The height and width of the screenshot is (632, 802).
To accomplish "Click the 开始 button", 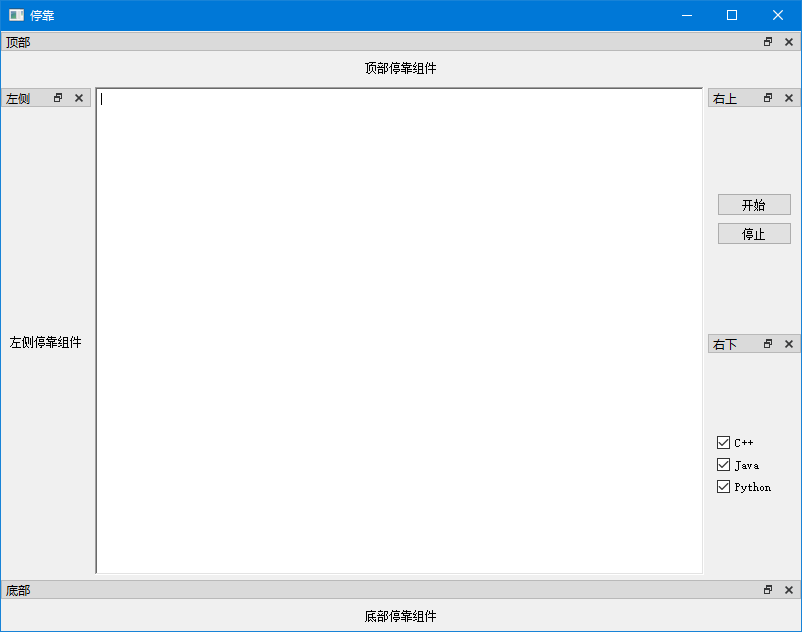I will pyautogui.click(x=754, y=205).
